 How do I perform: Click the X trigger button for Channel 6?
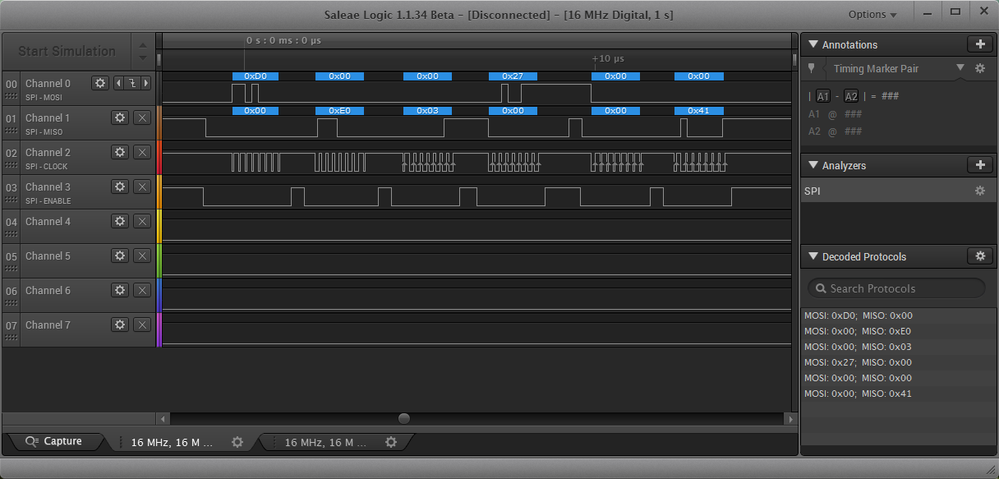pyautogui.click(x=142, y=289)
